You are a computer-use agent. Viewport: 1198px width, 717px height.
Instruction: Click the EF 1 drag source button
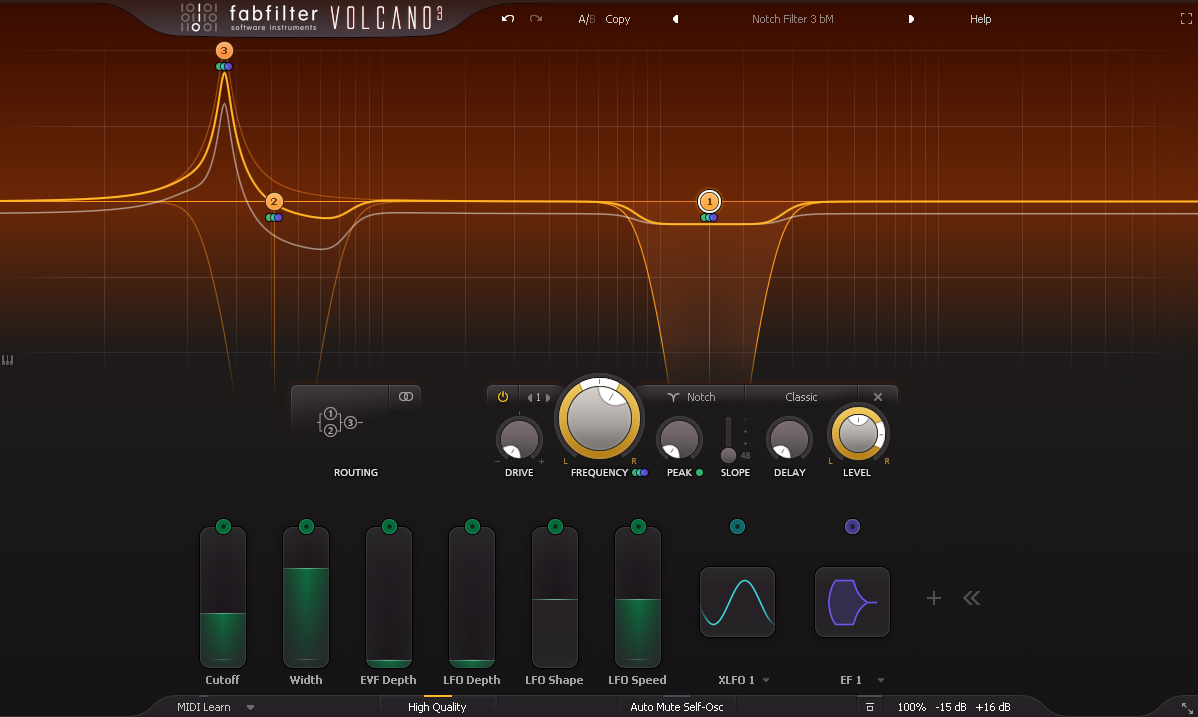point(852,526)
